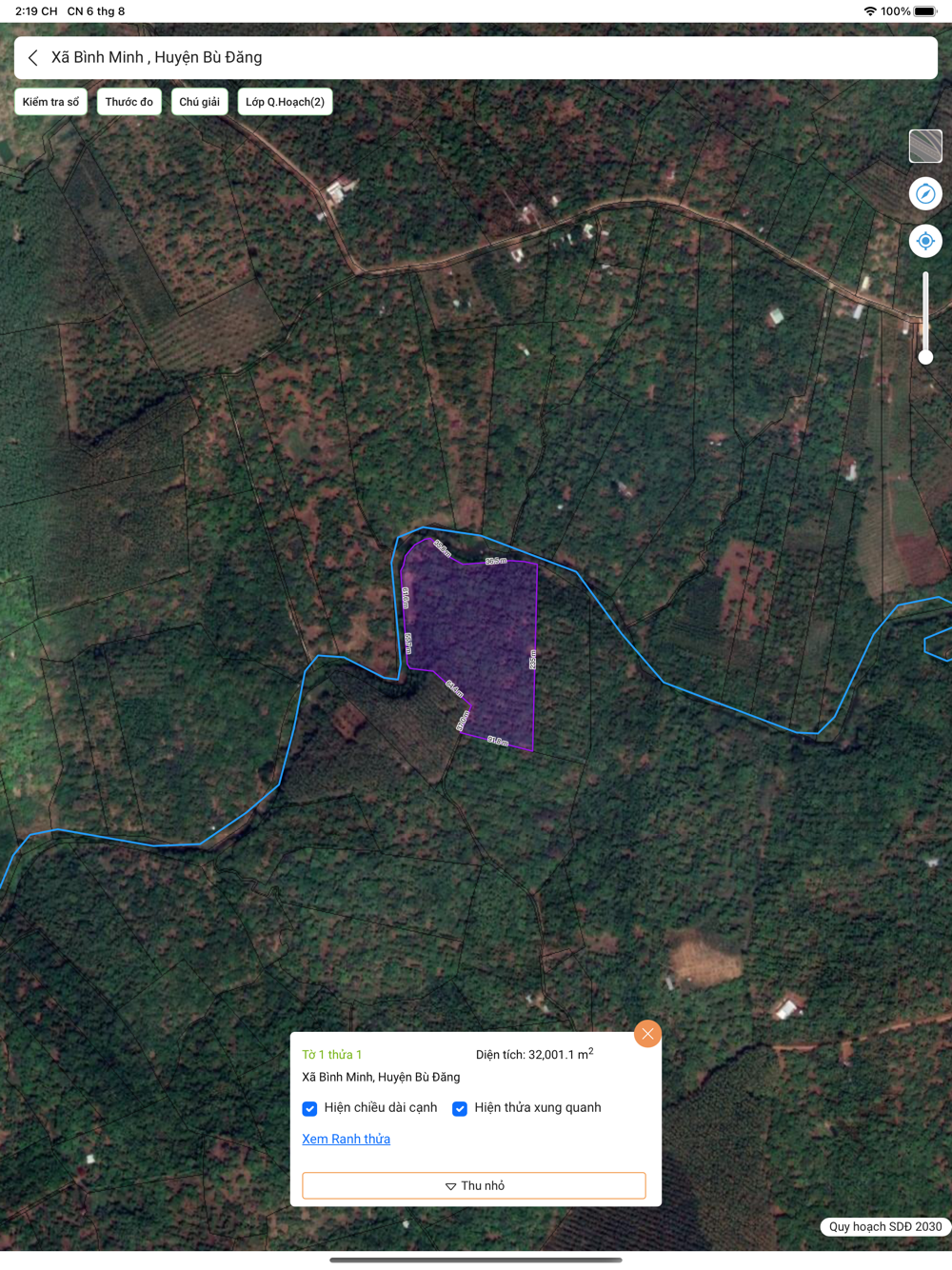Click the vertical opacity slider handle

[x=925, y=357]
